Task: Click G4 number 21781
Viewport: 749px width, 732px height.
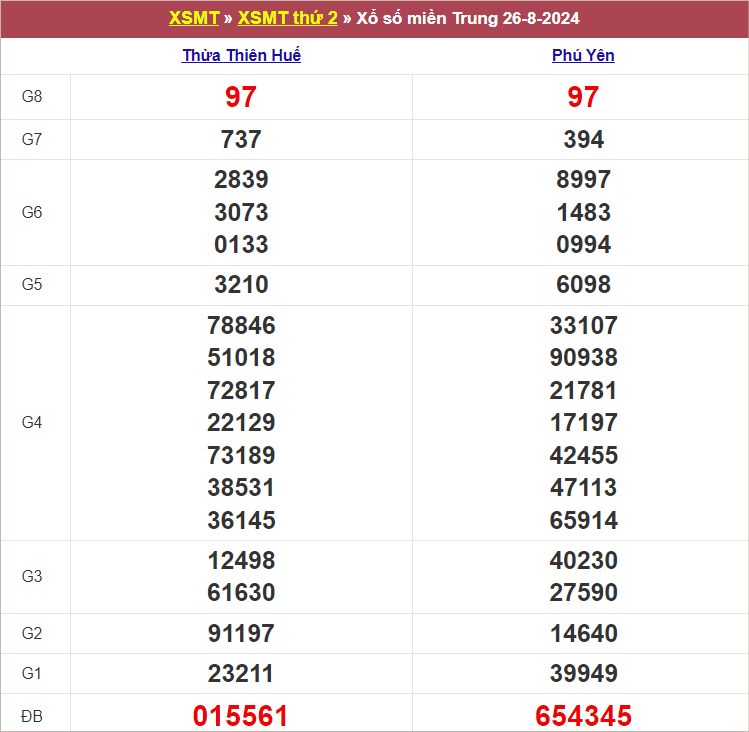Action: click(583, 390)
